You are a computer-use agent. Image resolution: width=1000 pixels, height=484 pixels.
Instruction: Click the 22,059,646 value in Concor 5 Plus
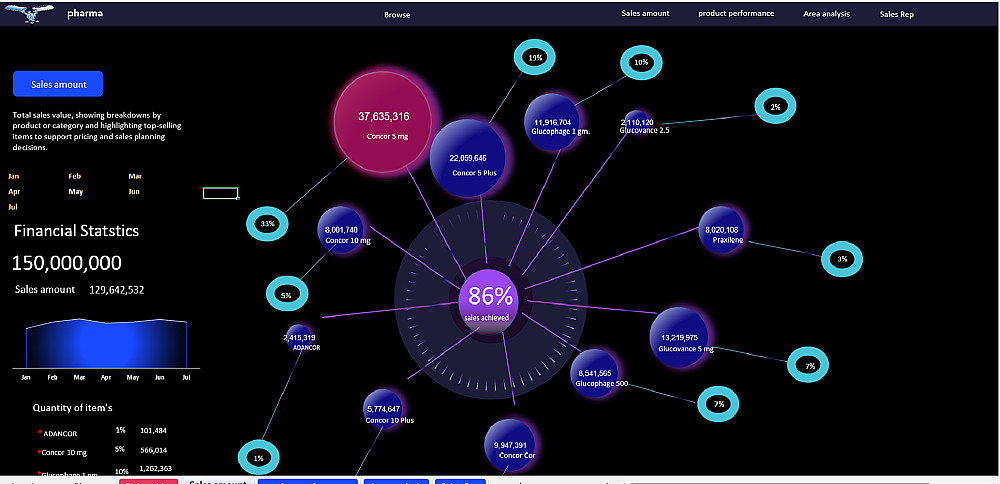pyautogui.click(x=468, y=158)
